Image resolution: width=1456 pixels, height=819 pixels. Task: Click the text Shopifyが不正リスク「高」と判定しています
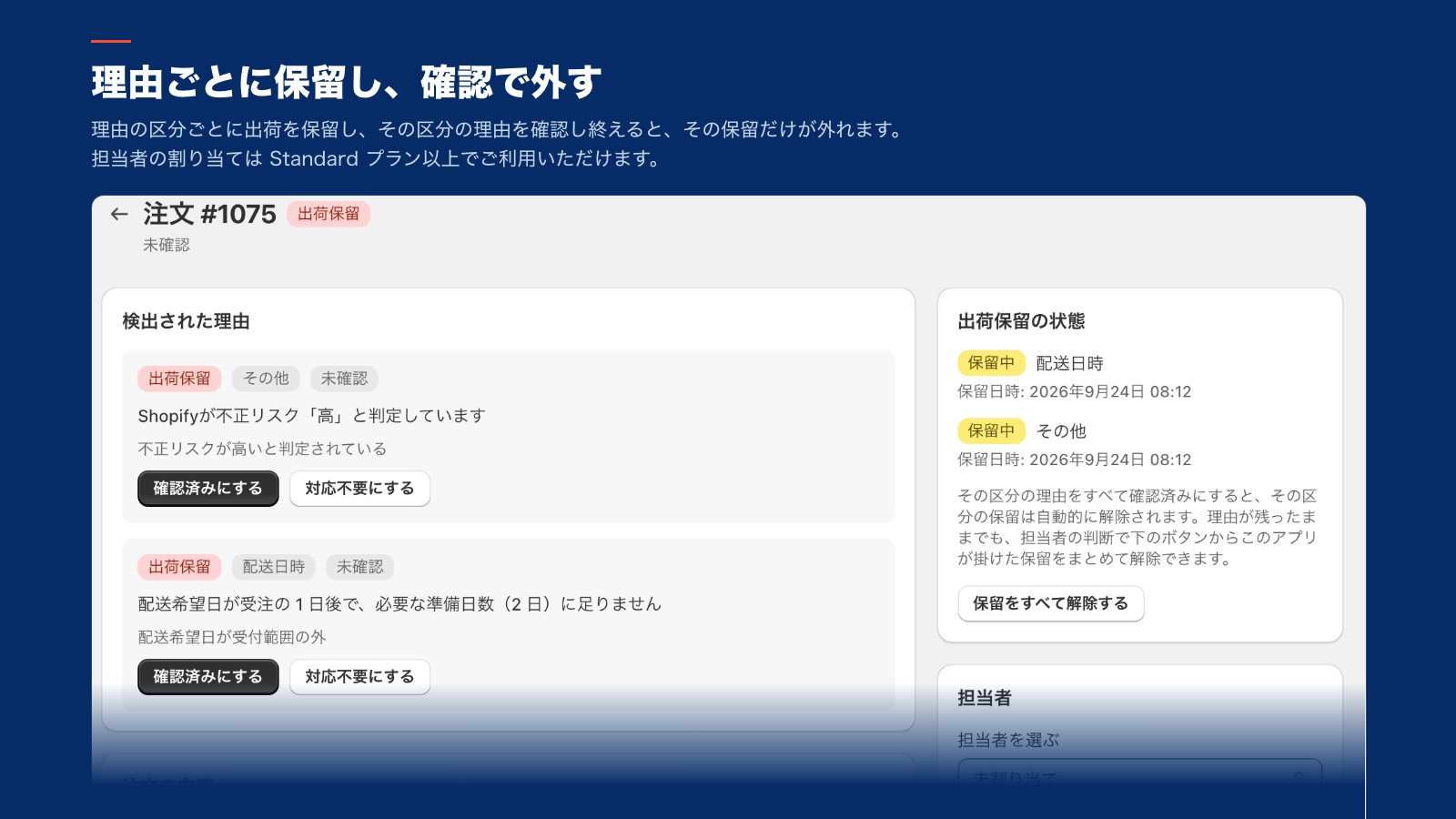312,416
